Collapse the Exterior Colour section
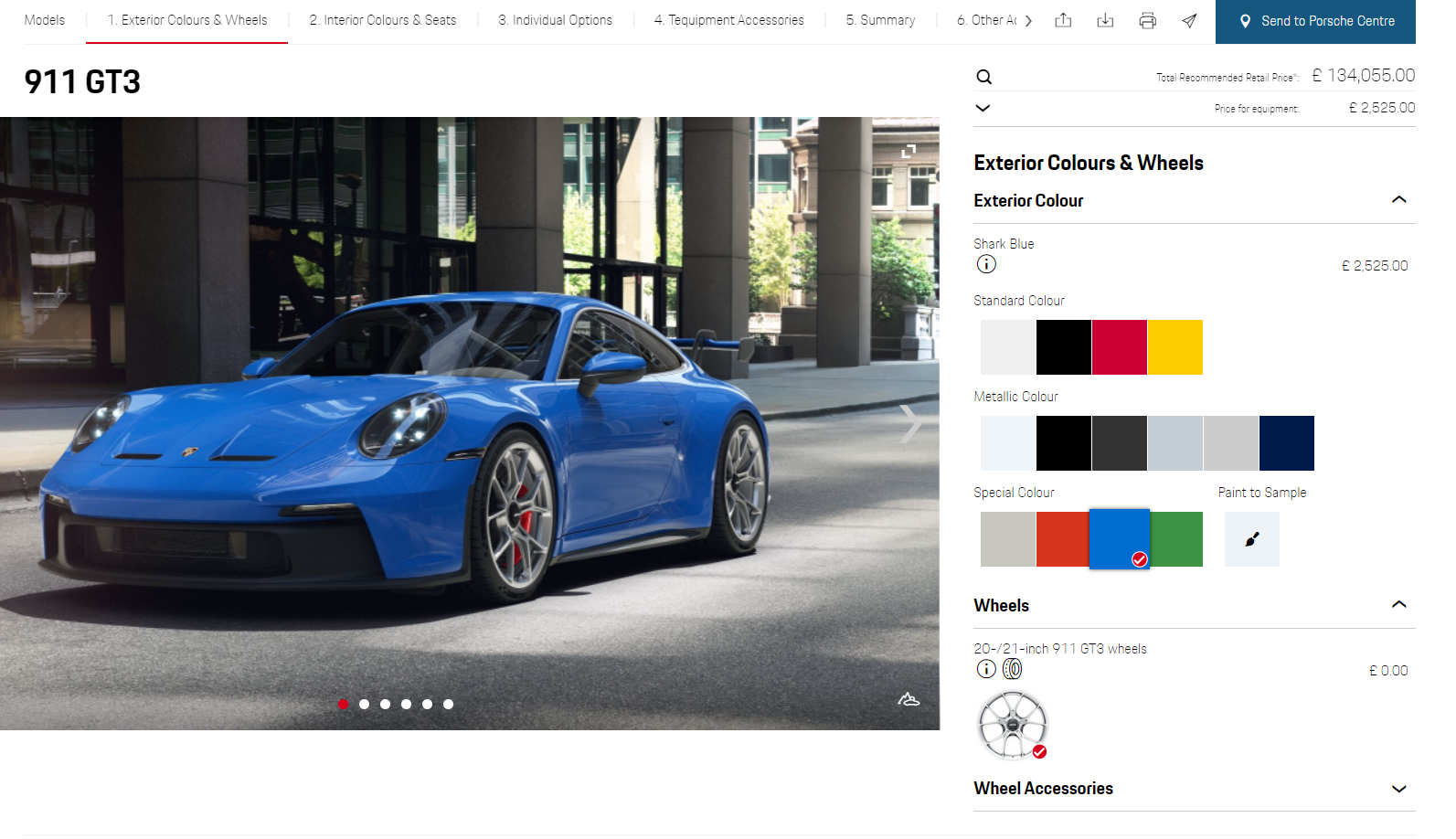The width and height of the screenshot is (1456, 839). pyautogui.click(x=1398, y=199)
